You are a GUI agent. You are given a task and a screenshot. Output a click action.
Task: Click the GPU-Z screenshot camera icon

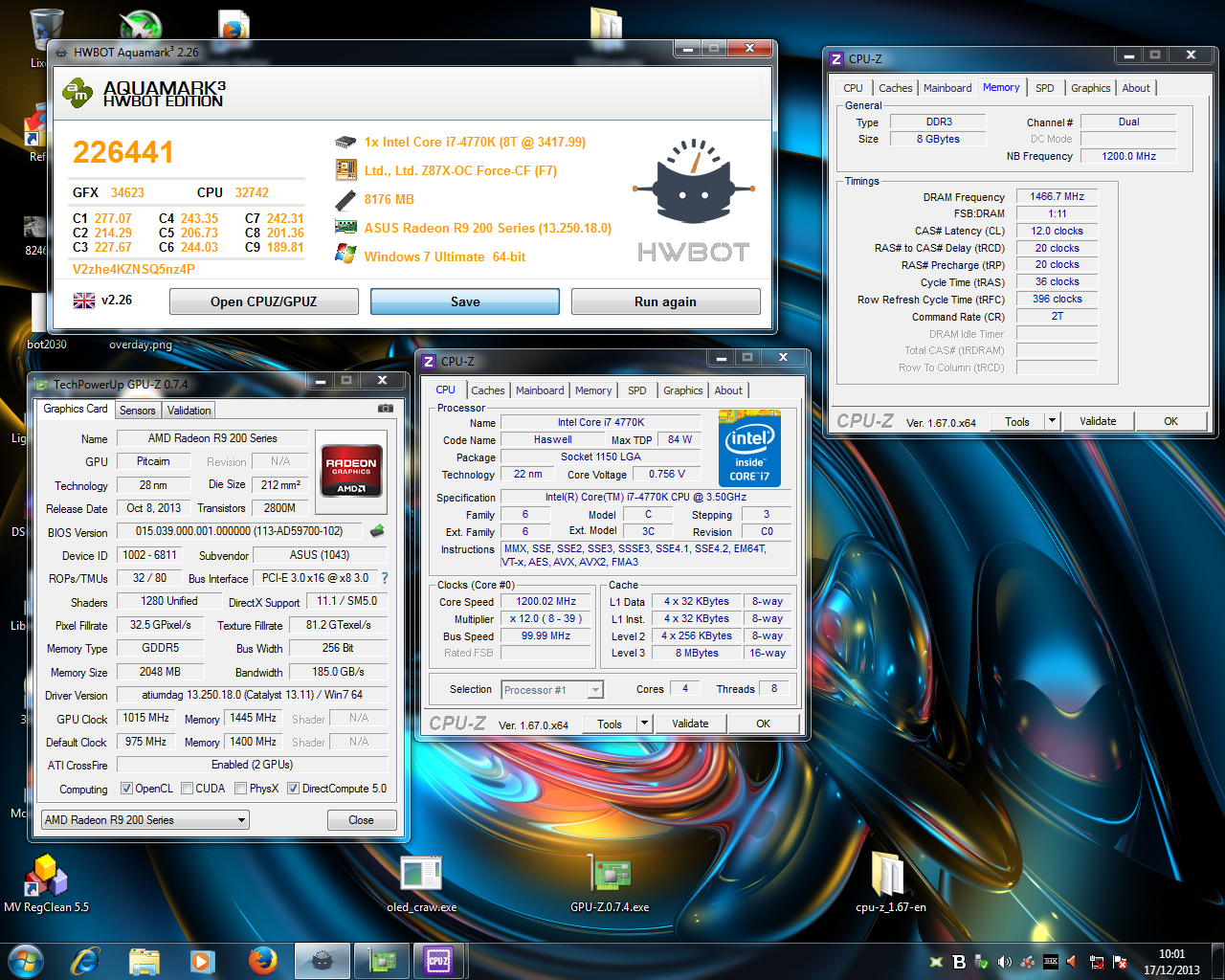click(385, 409)
